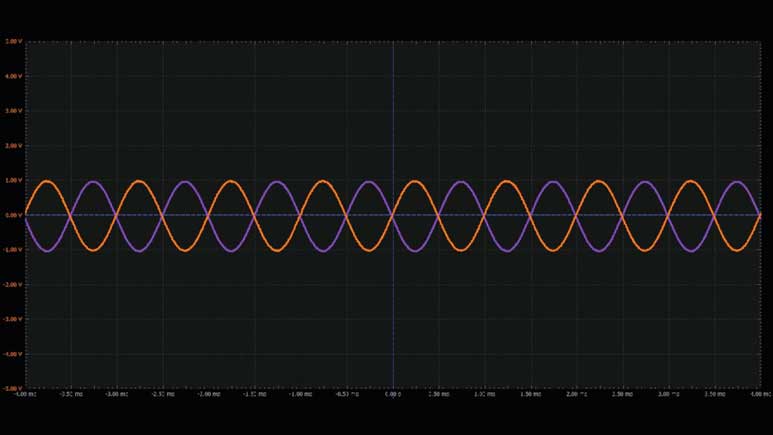
Task: Select the 3.50 ms time axis label
Action: click(715, 395)
